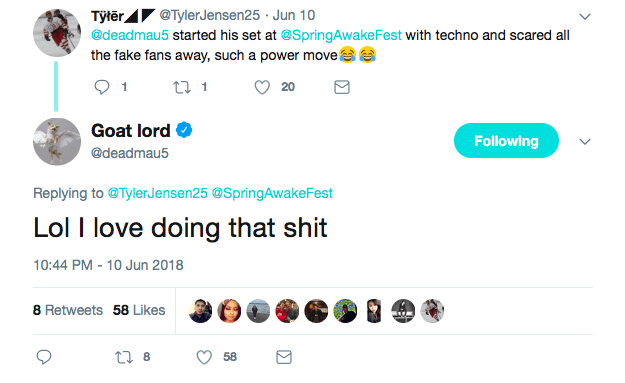Send Tyler's tweet via direct message icon
The image size is (625, 383).
(342, 87)
